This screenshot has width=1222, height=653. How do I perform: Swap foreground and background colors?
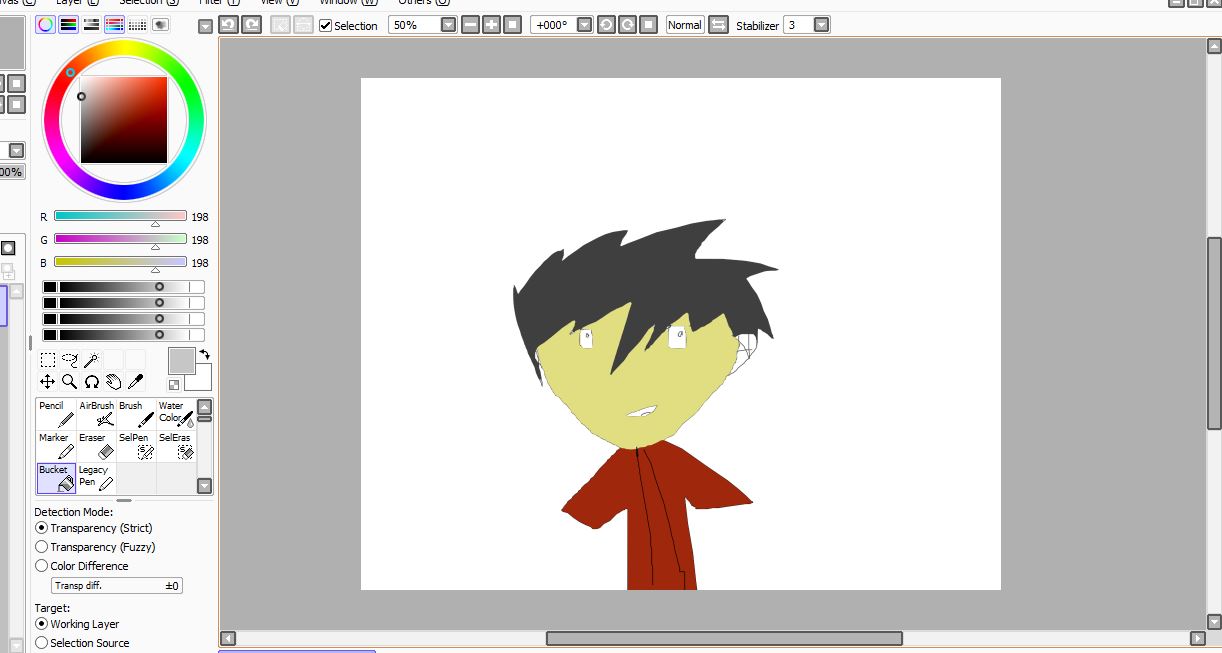(x=205, y=354)
